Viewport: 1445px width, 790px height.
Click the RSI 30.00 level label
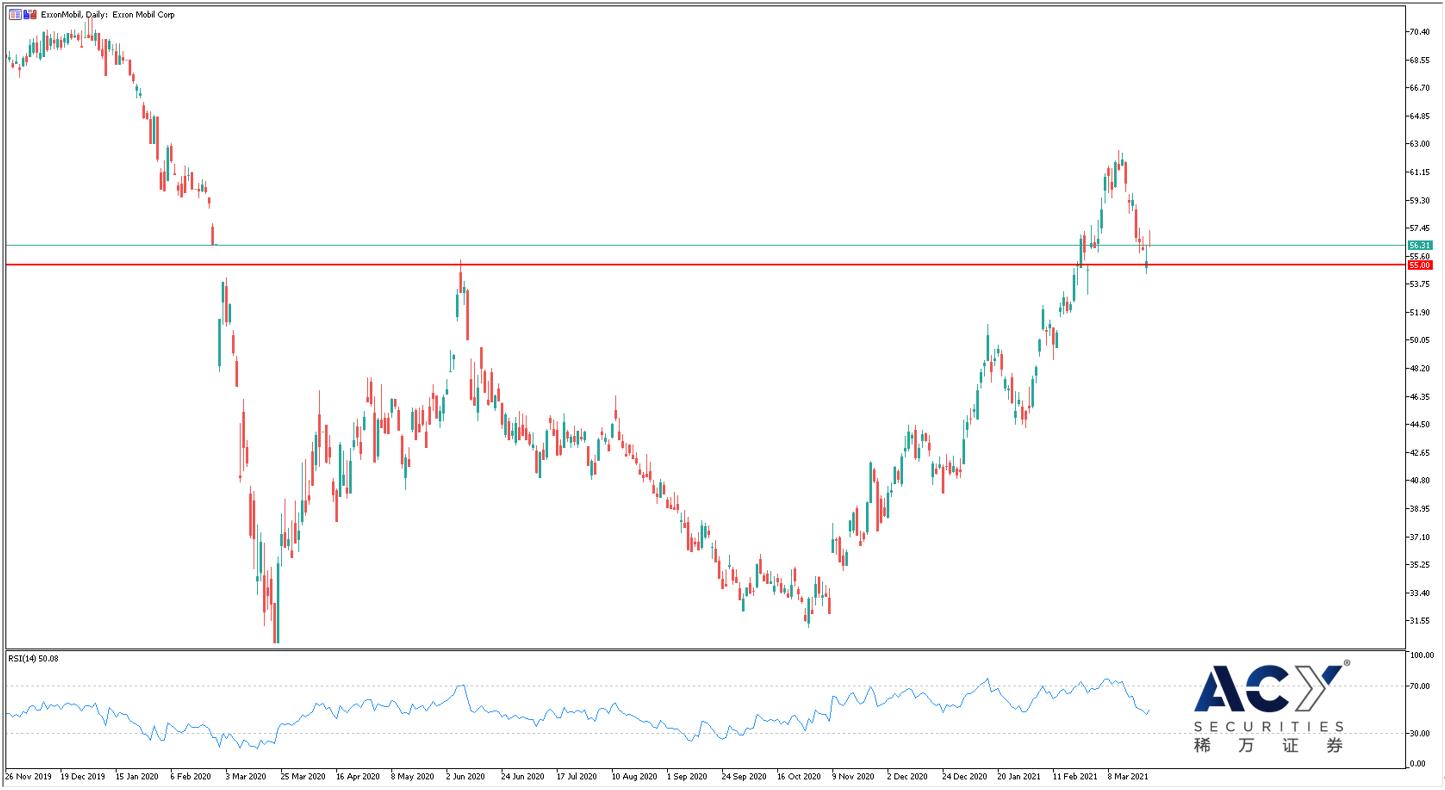click(1420, 733)
